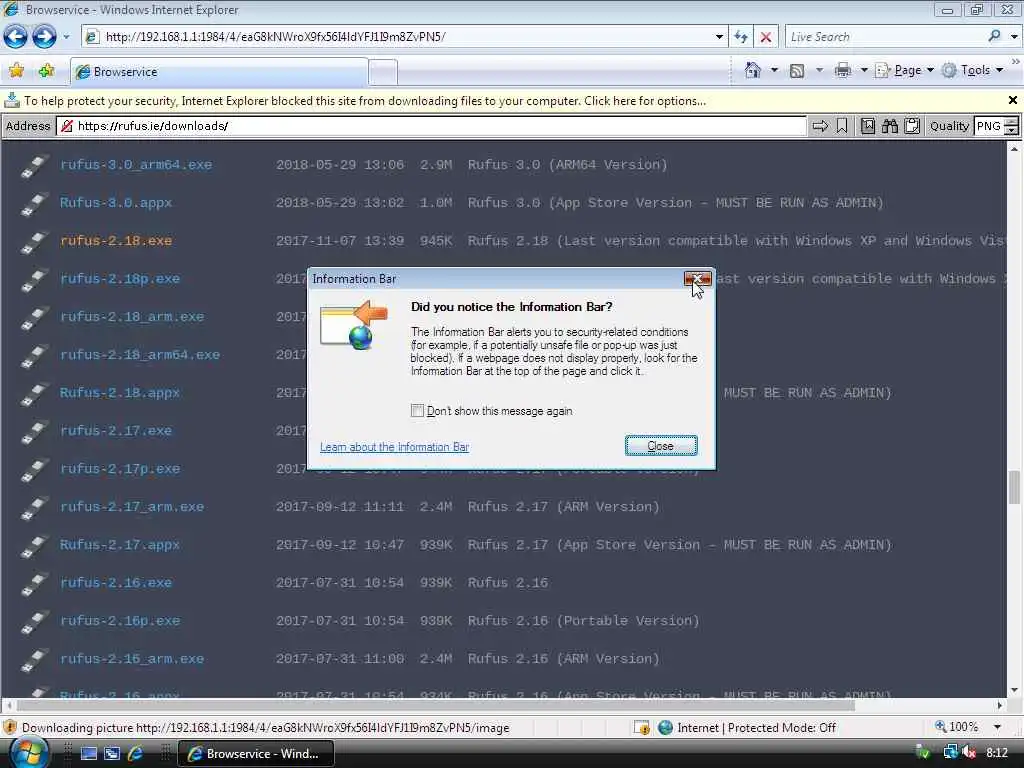This screenshot has width=1024, height=768.
Task: Click the Show Desktop quick launch icon
Action: pos(89,753)
